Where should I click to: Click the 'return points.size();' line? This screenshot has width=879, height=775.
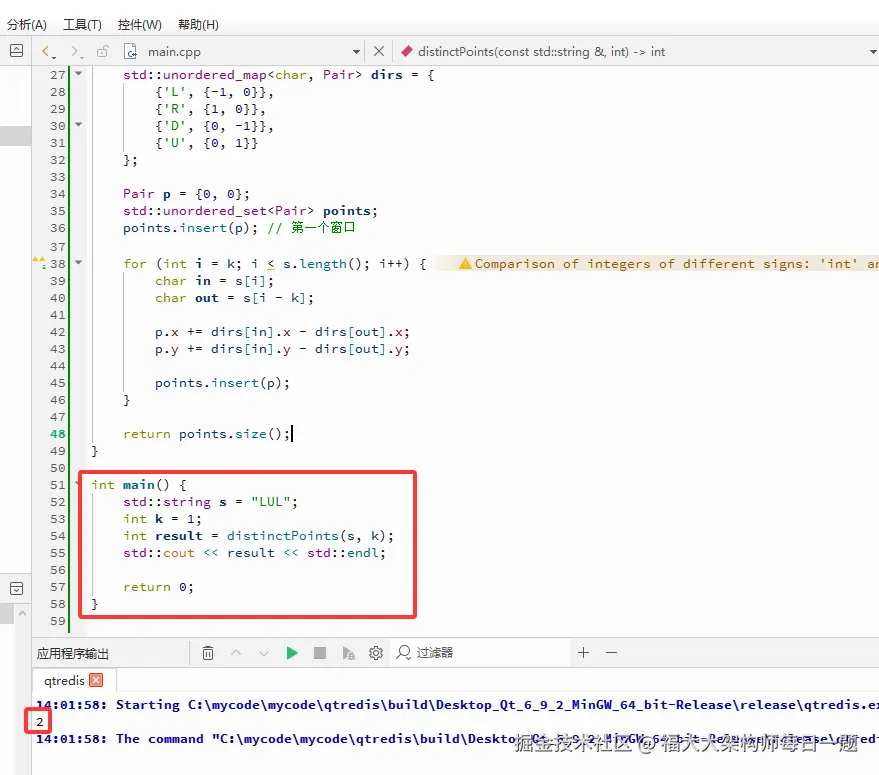coord(206,434)
